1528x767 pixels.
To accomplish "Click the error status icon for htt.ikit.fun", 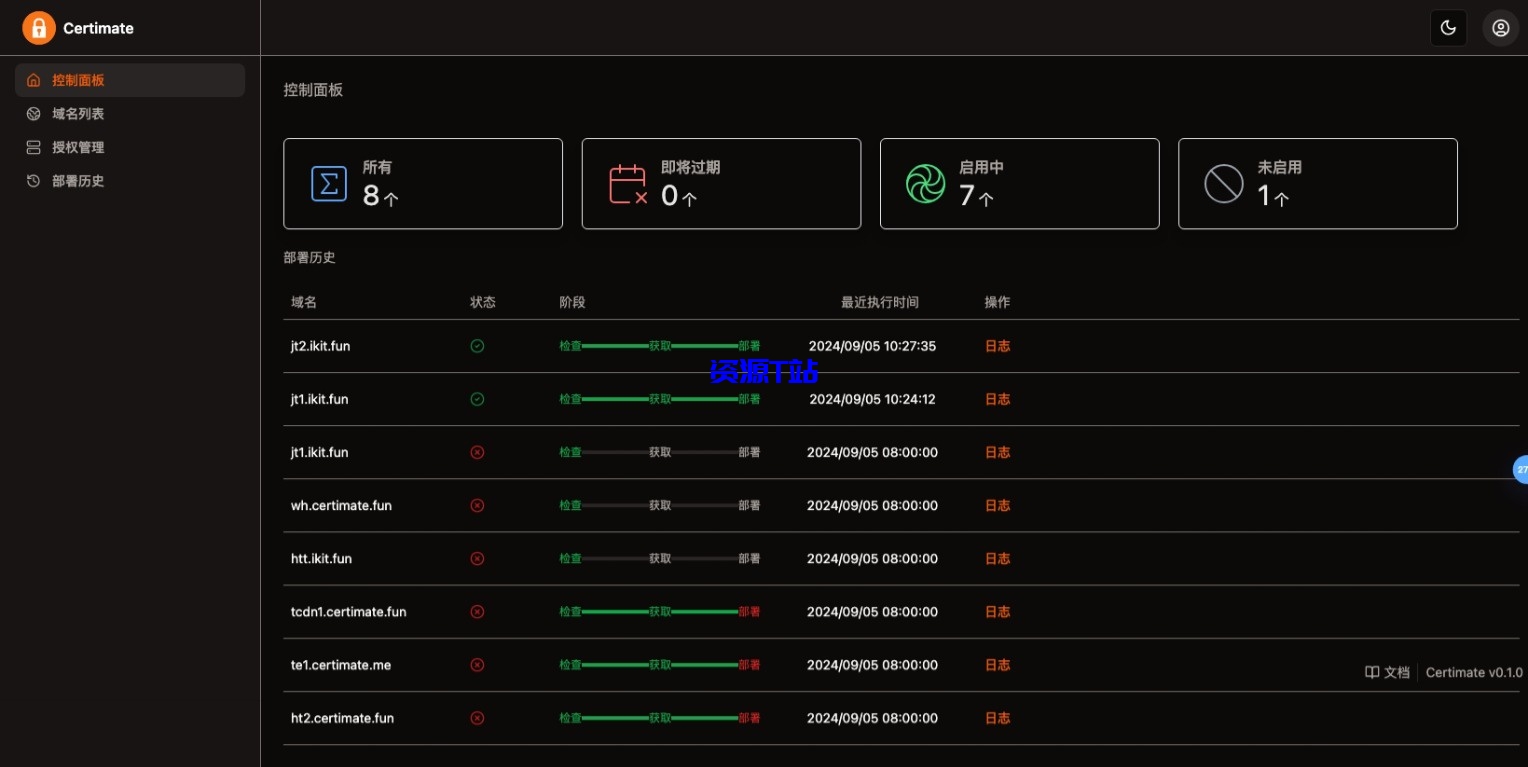I will click(x=477, y=558).
